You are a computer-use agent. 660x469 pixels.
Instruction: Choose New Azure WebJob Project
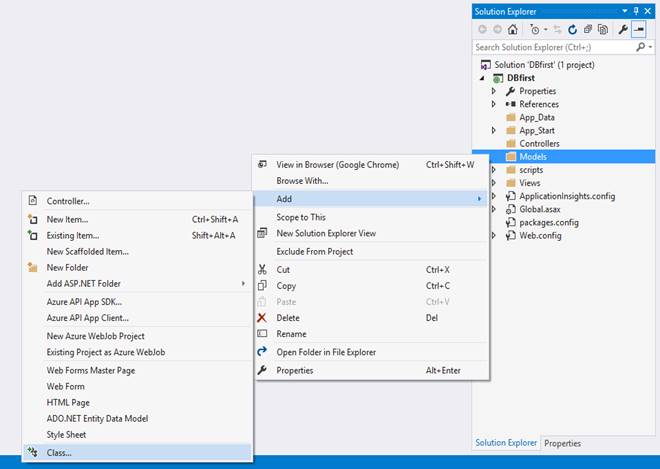tap(137, 336)
